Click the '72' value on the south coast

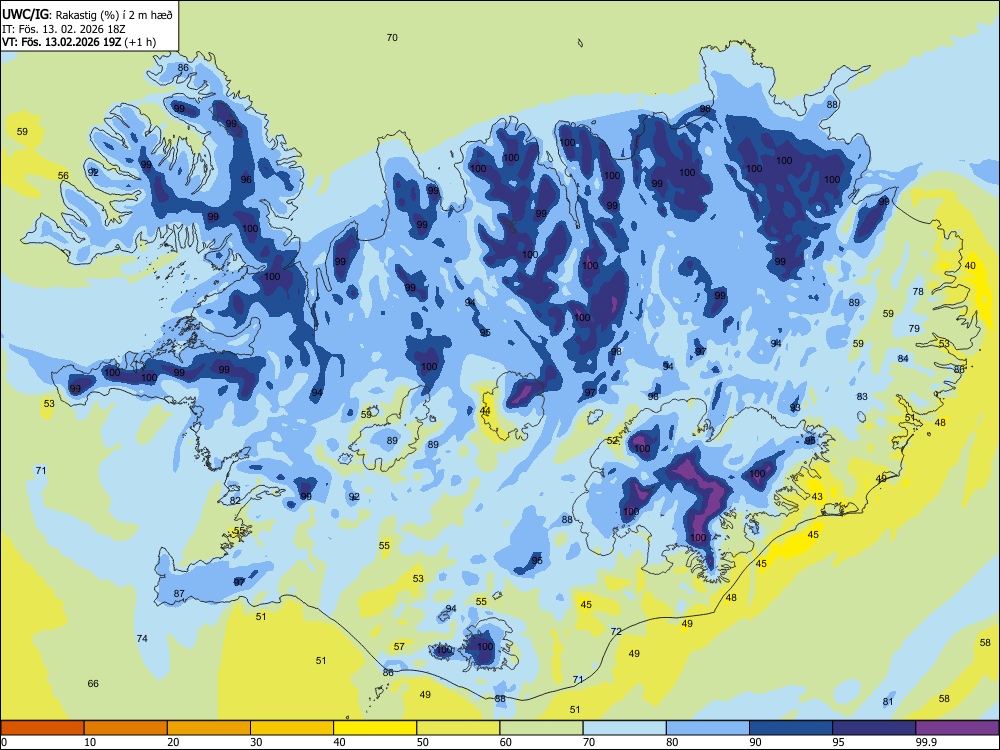[x=616, y=631]
